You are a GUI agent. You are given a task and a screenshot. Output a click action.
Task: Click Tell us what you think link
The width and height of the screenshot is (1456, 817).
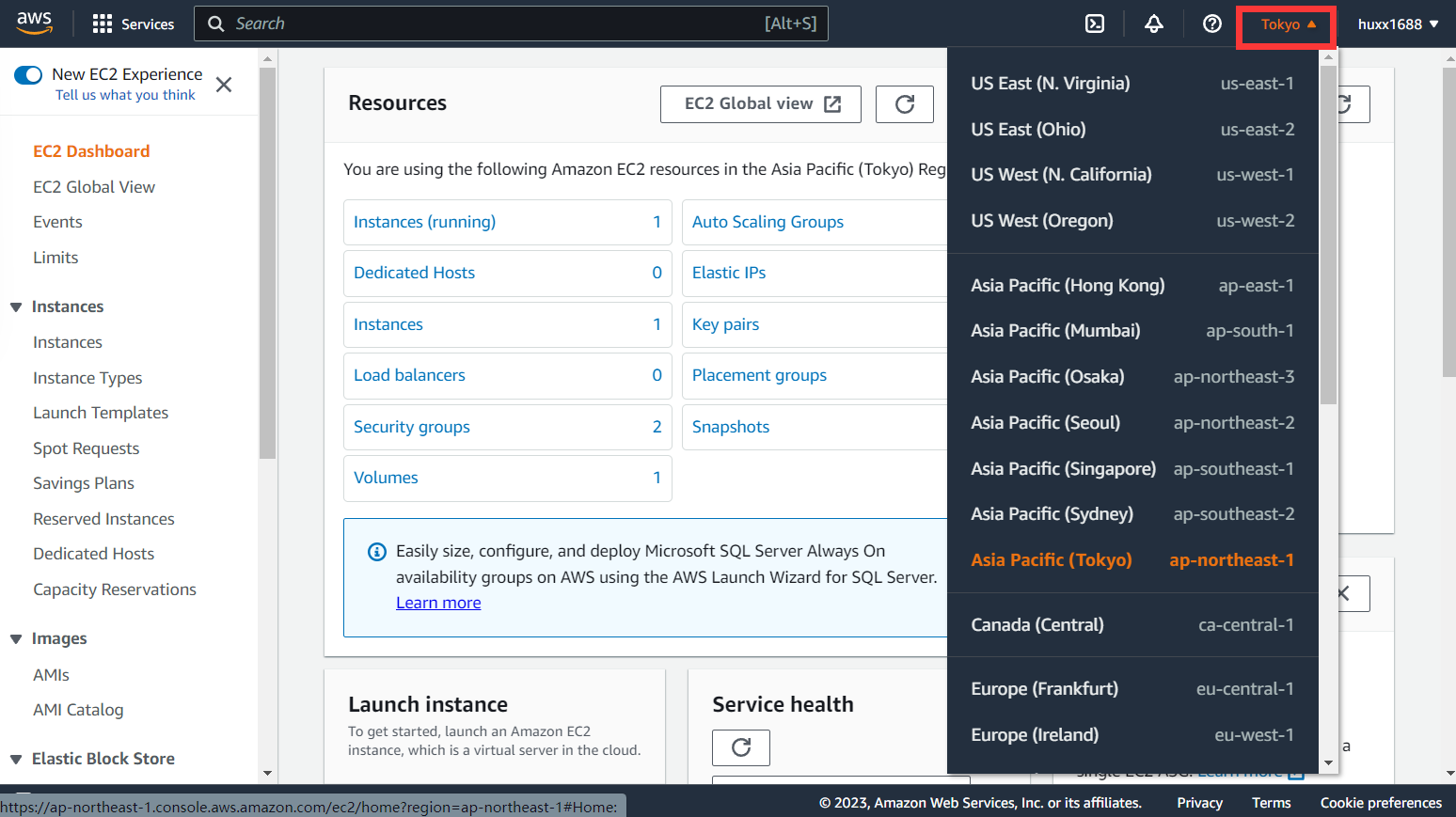125,95
